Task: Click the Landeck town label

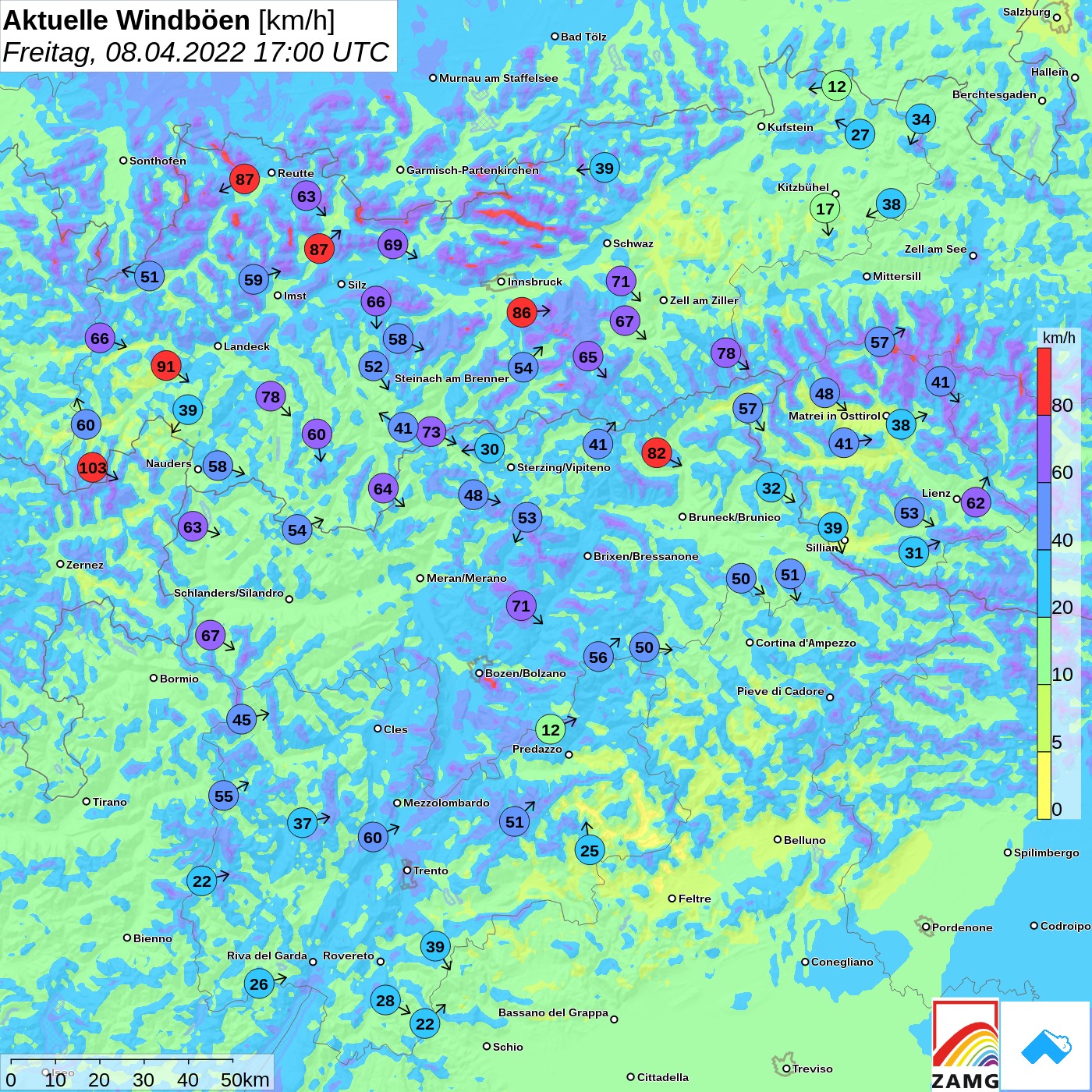Action: 246,346
